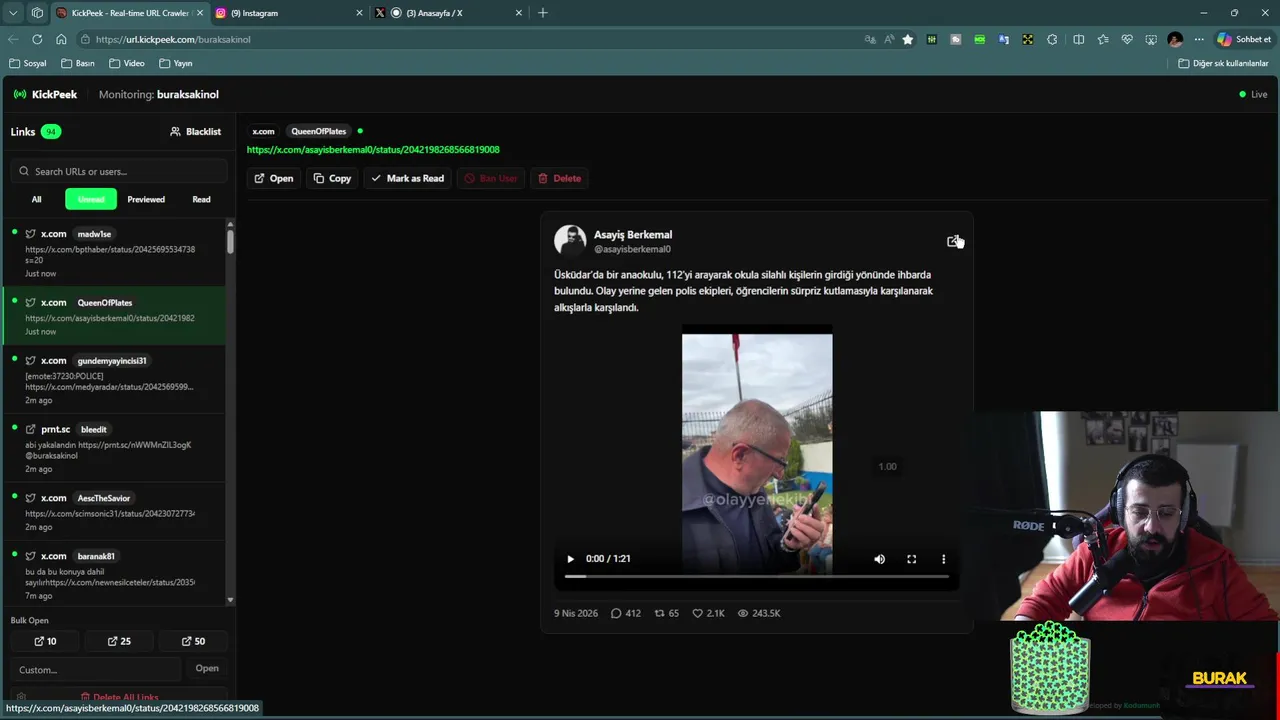Click the QueenOfPlates user tag in header

tap(318, 131)
